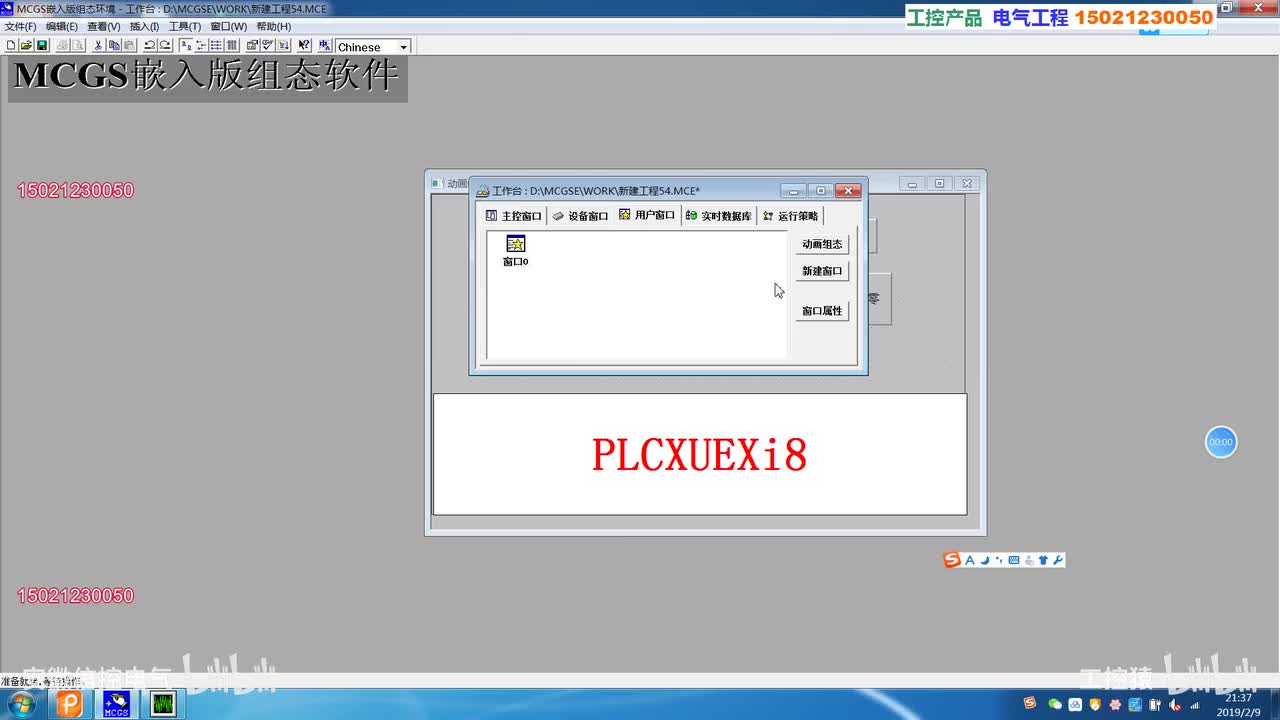Screen dimensions: 1280x720
Task: Click the blue 00:00 recording timer circle
Action: point(1221,442)
